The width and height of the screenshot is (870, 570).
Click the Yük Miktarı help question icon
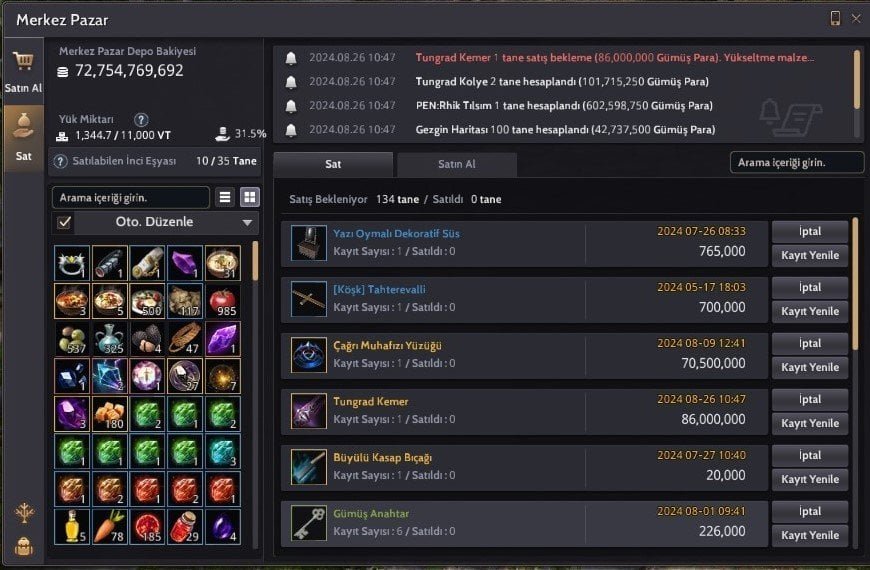click(x=141, y=119)
